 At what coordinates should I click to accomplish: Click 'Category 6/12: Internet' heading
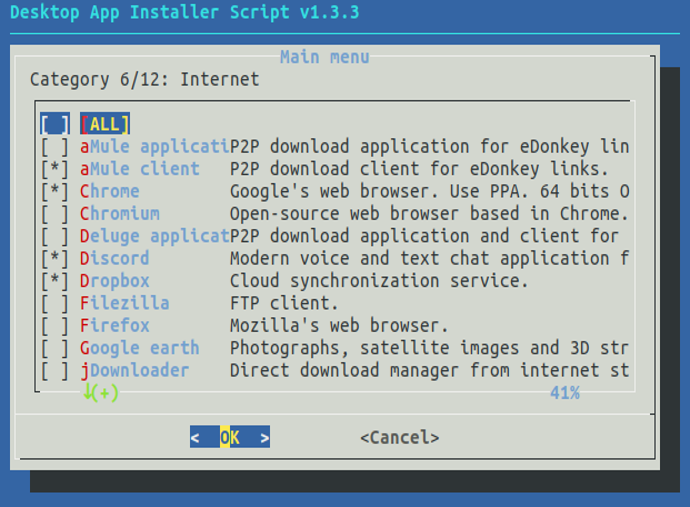tap(144, 80)
